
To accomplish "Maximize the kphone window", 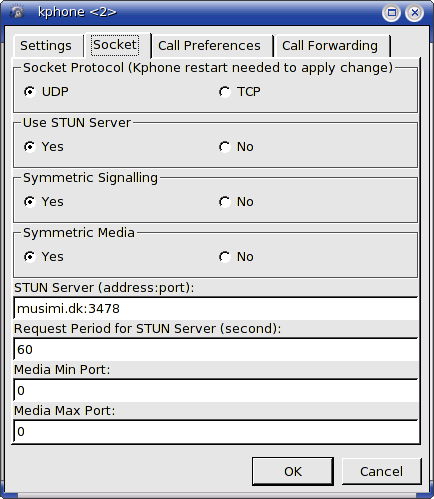I will 391,13.
